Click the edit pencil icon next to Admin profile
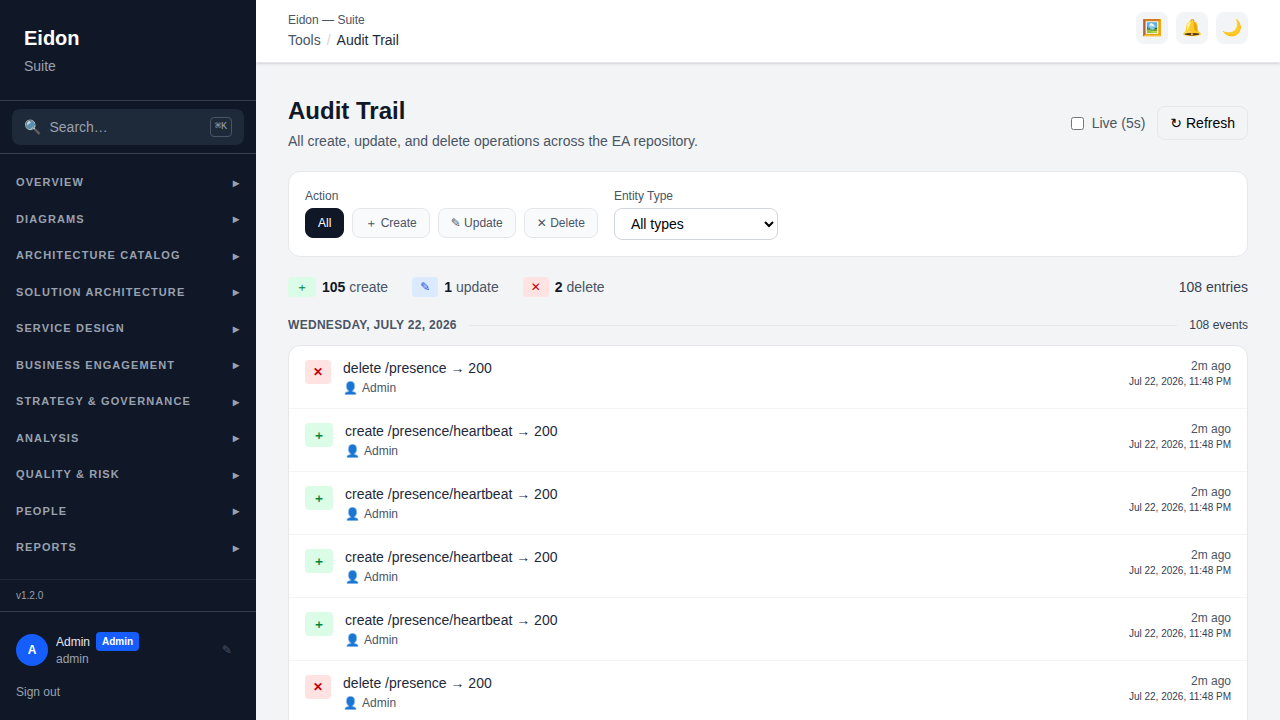Viewport: 1280px width, 720px height. (227, 649)
